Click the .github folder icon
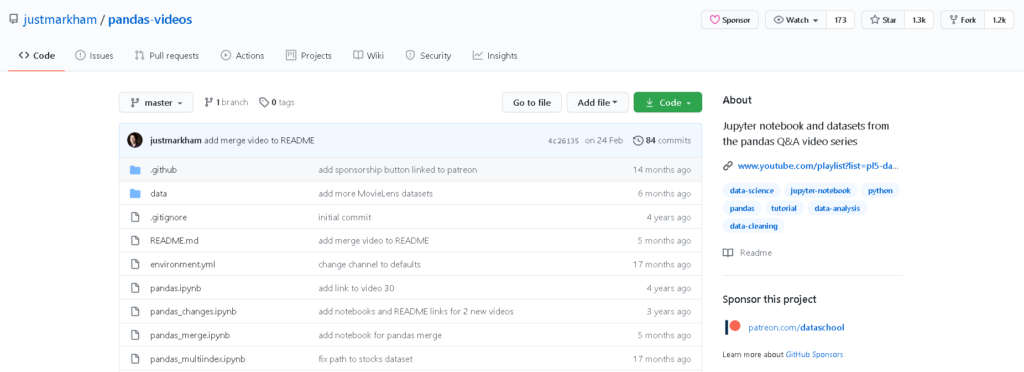 click(x=135, y=170)
